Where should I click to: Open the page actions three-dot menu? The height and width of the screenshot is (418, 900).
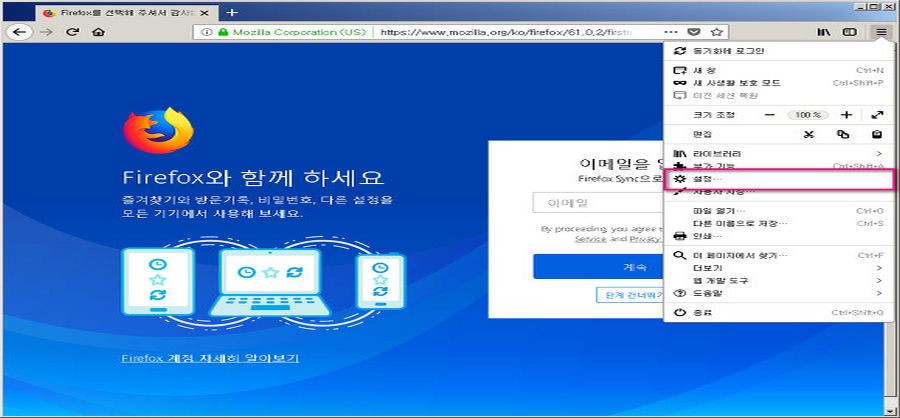click(670, 32)
